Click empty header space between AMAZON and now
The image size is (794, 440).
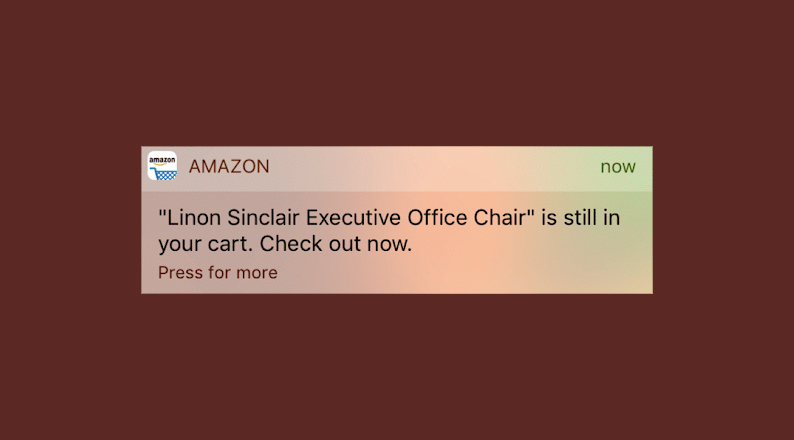tap(430, 167)
